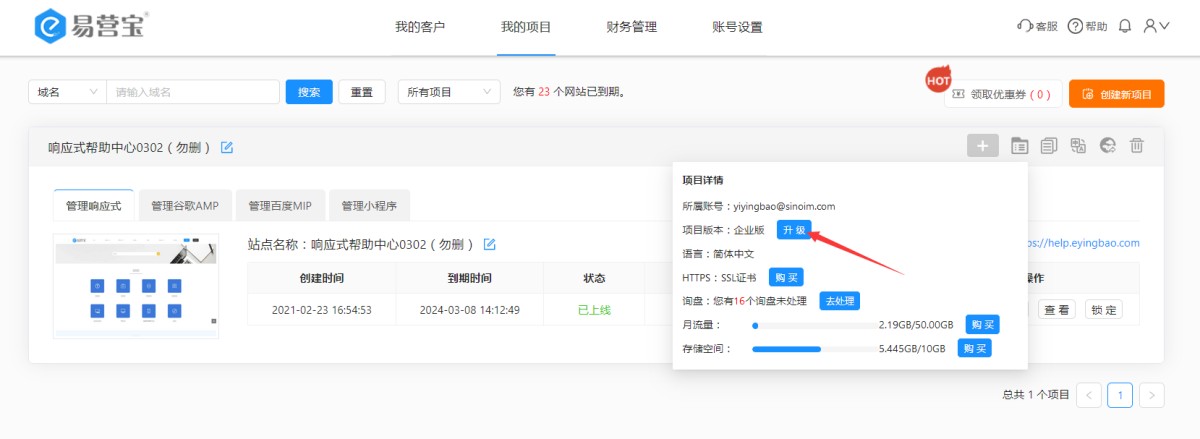Click the 到期时间 column header
This screenshot has height=439, width=1200.
point(469,278)
